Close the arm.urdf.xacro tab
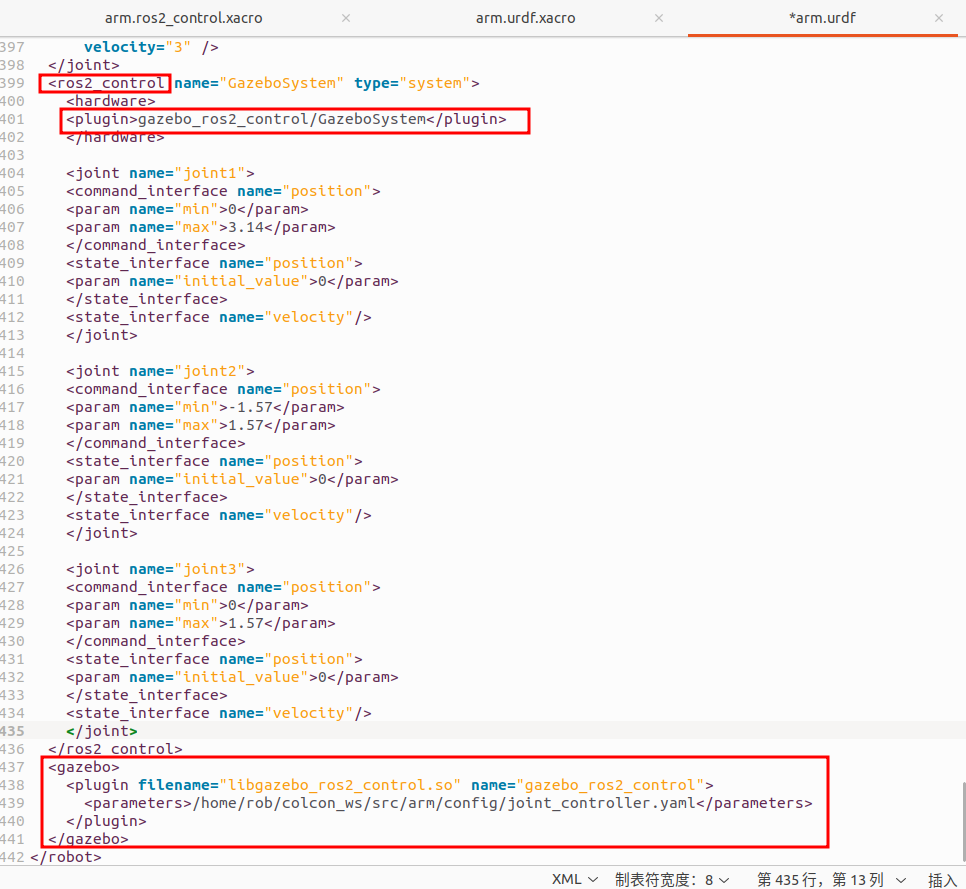The width and height of the screenshot is (966, 889). (658, 17)
